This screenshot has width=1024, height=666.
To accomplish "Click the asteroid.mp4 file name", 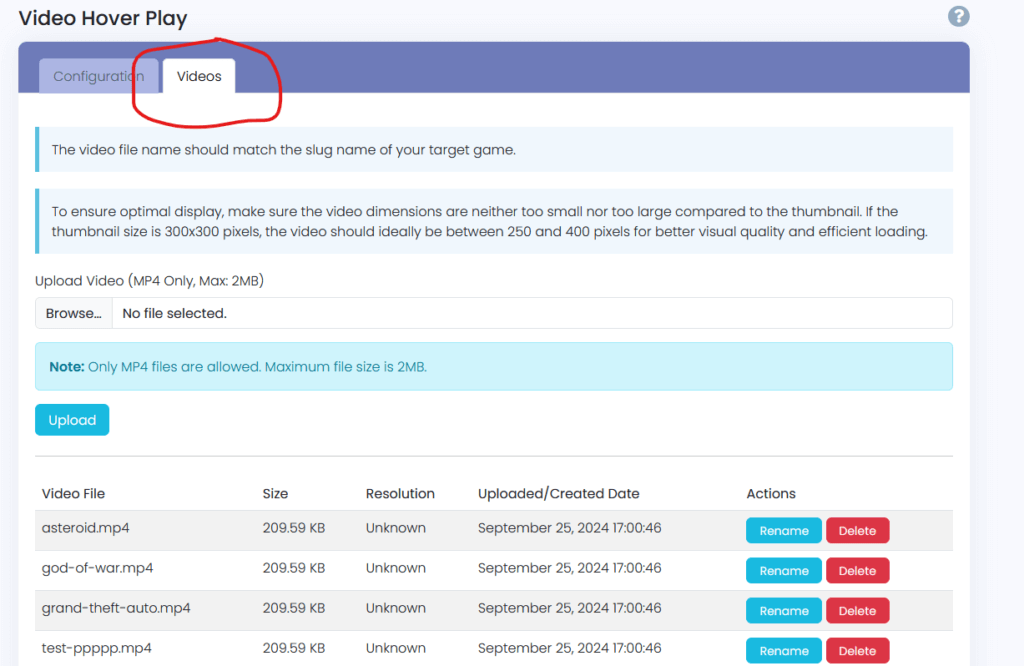I will [86, 528].
